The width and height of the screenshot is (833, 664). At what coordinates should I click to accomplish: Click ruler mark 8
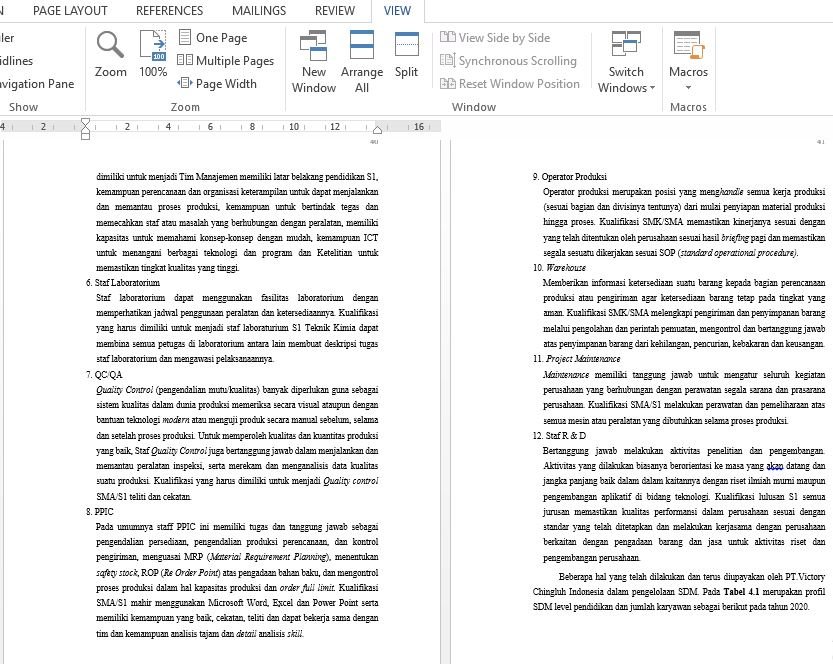[252, 126]
